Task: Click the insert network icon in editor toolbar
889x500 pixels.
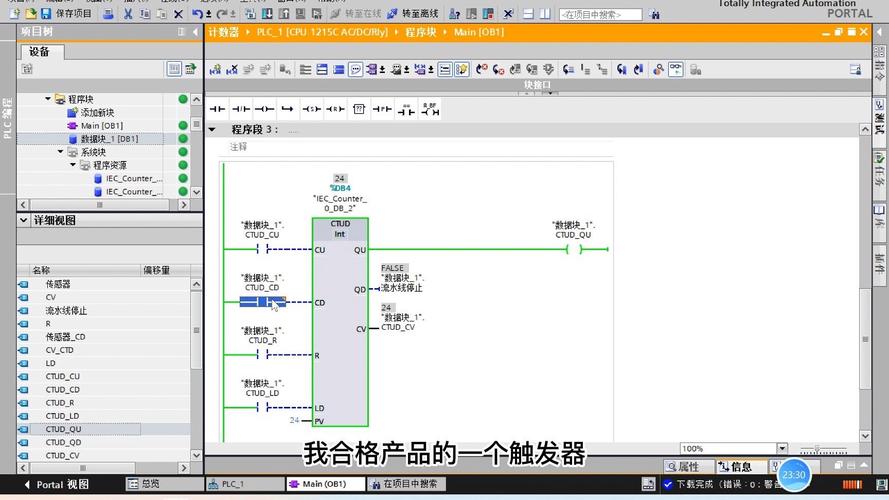Action: pos(215,70)
